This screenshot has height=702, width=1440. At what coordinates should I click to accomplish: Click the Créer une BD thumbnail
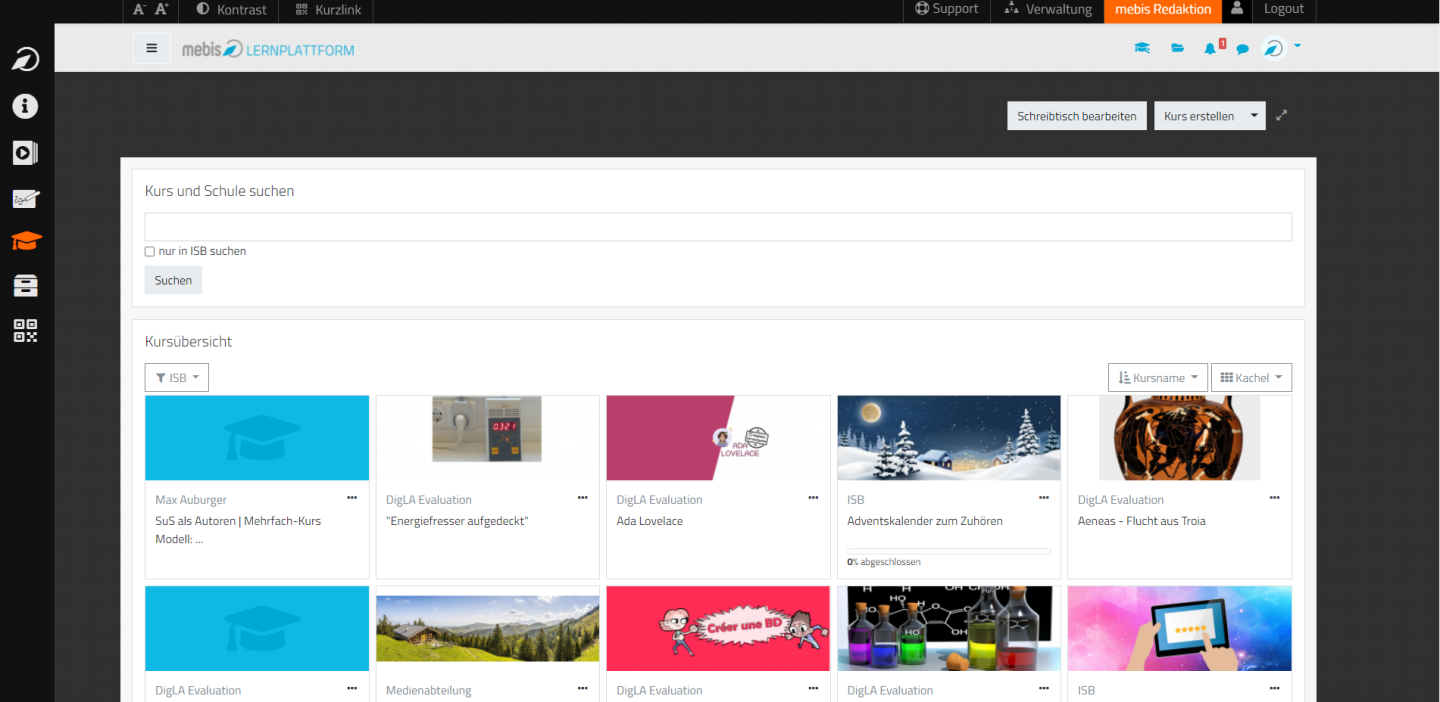718,629
